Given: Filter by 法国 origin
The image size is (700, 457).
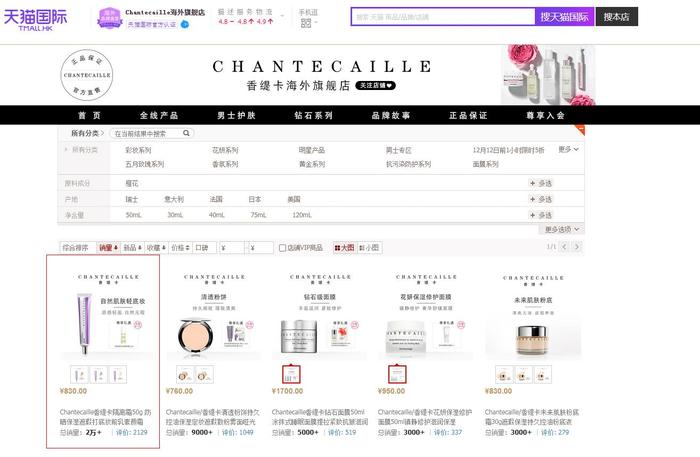Looking at the screenshot, I should tap(216, 199).
